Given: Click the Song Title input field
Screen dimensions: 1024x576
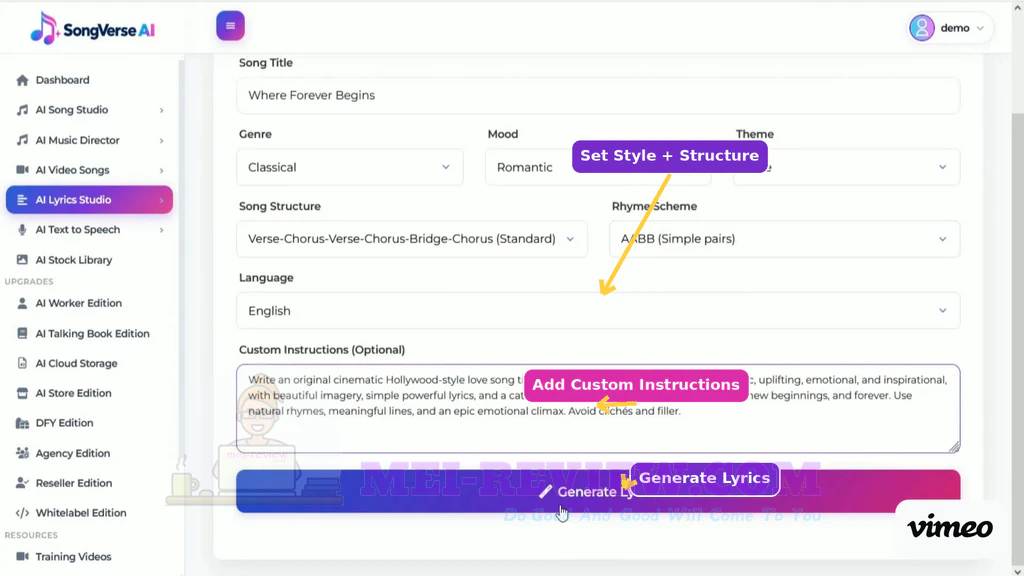Looking at the screenshot, I should tap(598, 95).
